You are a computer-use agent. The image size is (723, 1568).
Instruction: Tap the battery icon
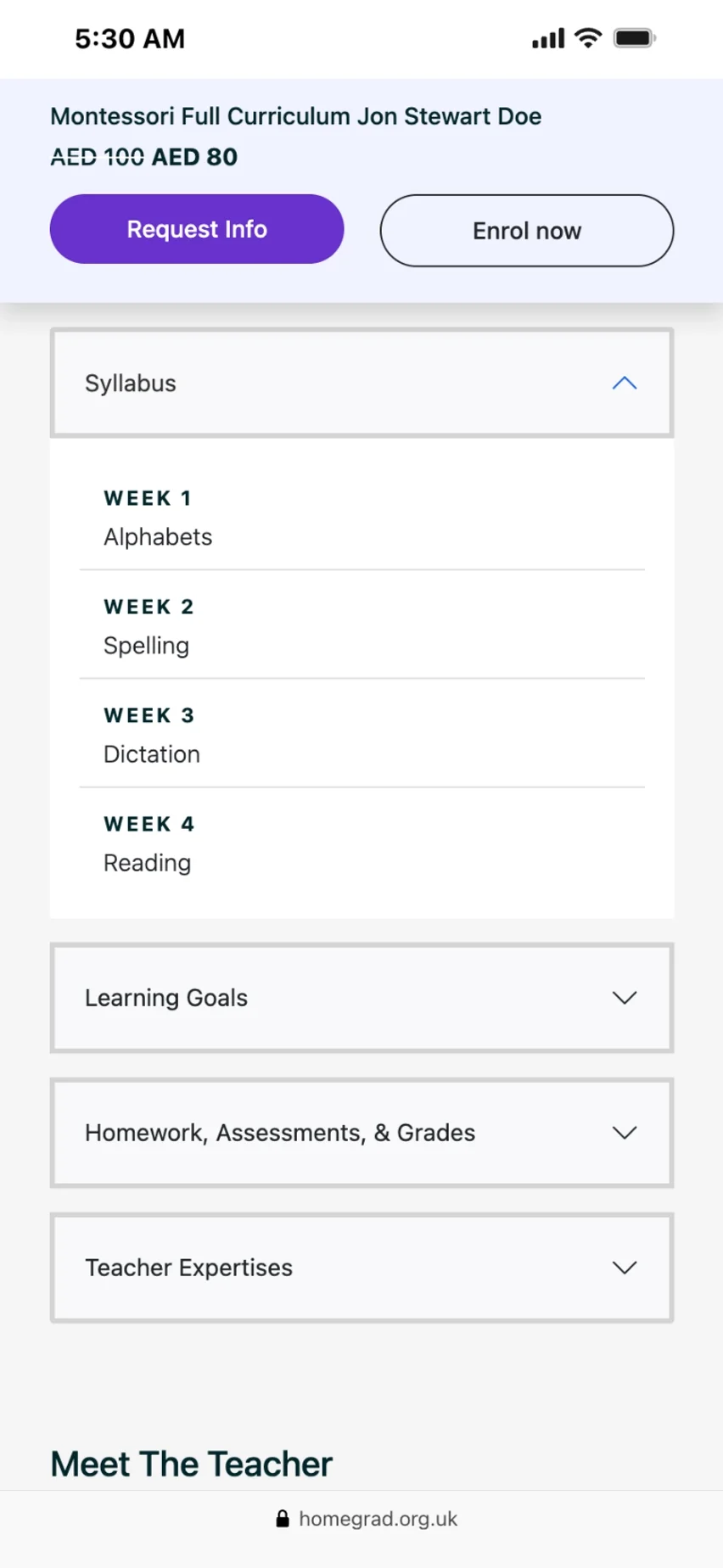[x=631, y=37]
